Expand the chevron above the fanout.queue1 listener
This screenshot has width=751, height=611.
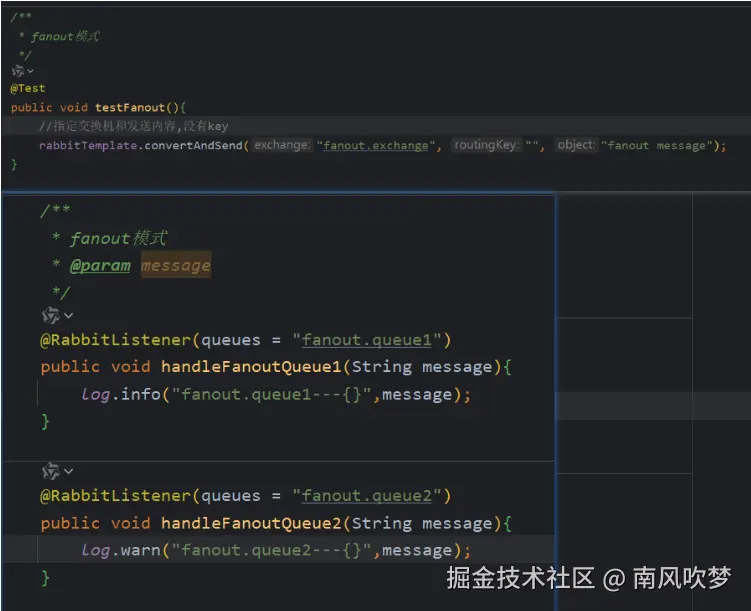click(68, 316)
